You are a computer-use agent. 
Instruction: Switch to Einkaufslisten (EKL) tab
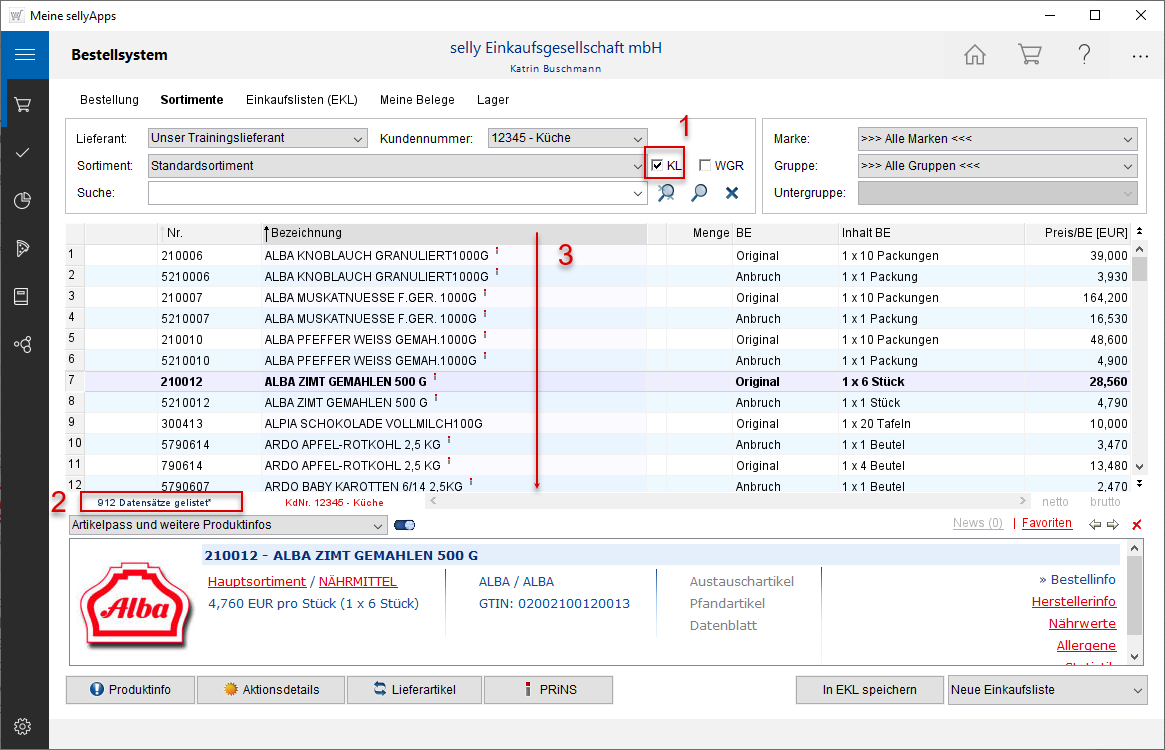(x=301, y=100)
